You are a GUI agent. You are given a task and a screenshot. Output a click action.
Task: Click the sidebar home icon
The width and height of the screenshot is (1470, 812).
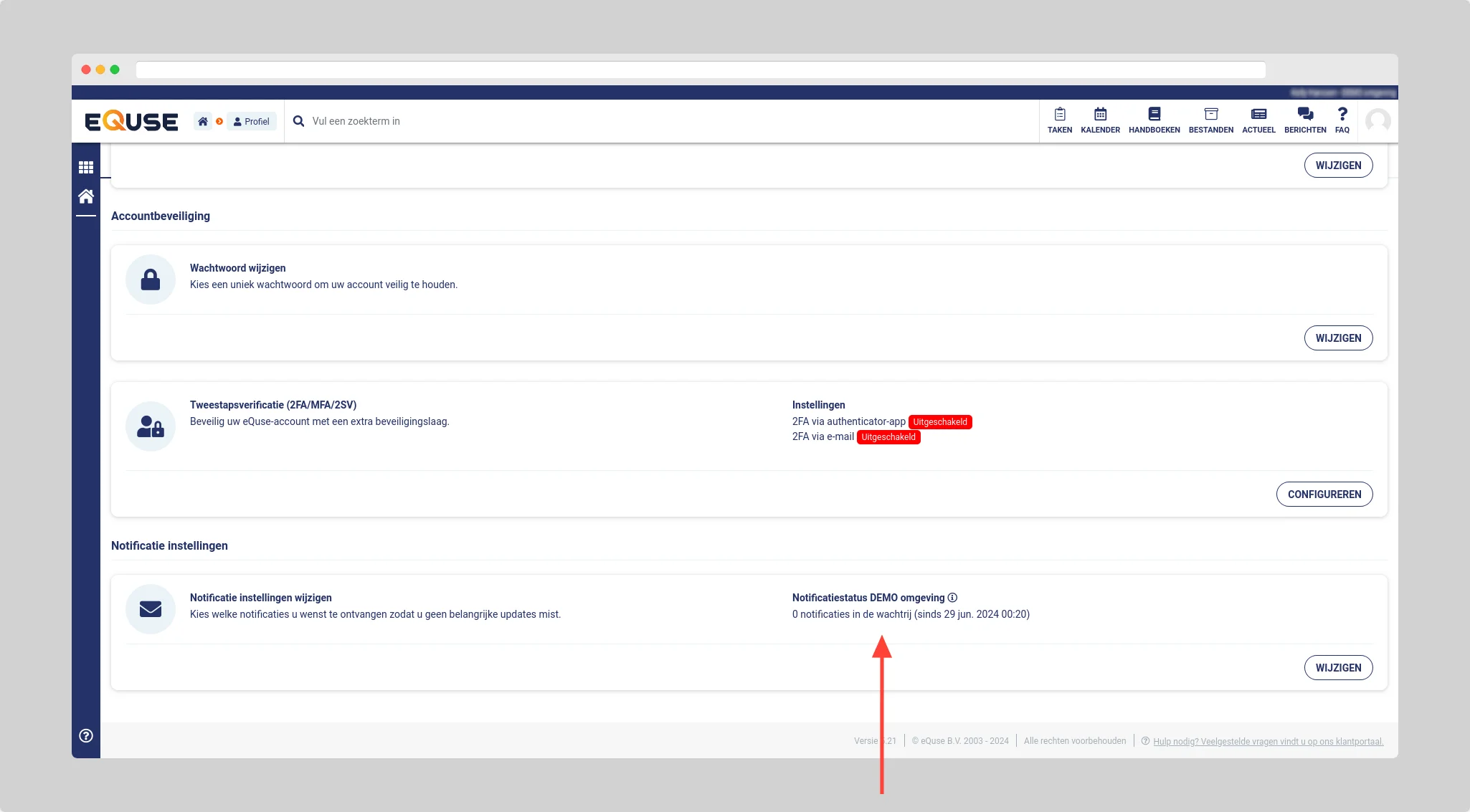pyautogui.click(x=86, y=196)
